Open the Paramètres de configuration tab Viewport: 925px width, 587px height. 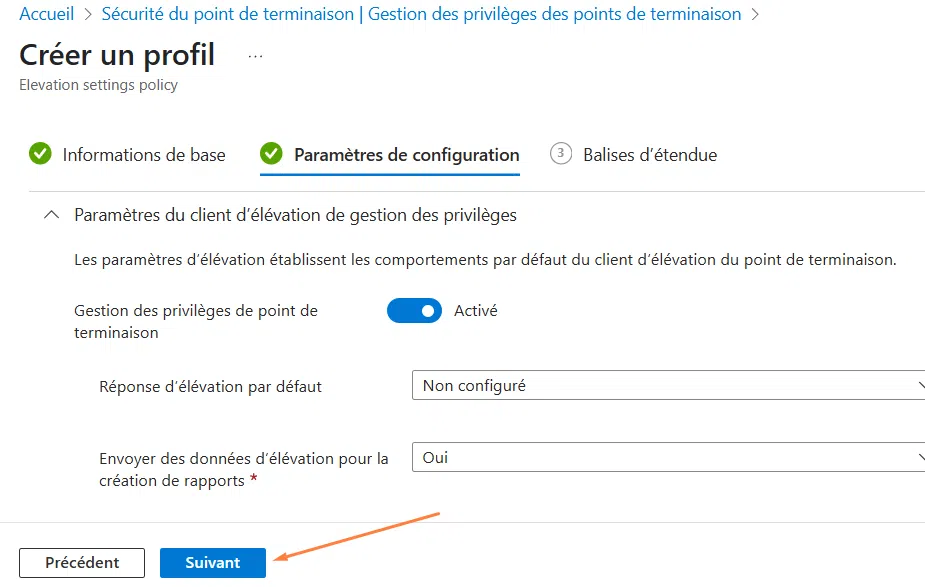(x=404, y=155)
